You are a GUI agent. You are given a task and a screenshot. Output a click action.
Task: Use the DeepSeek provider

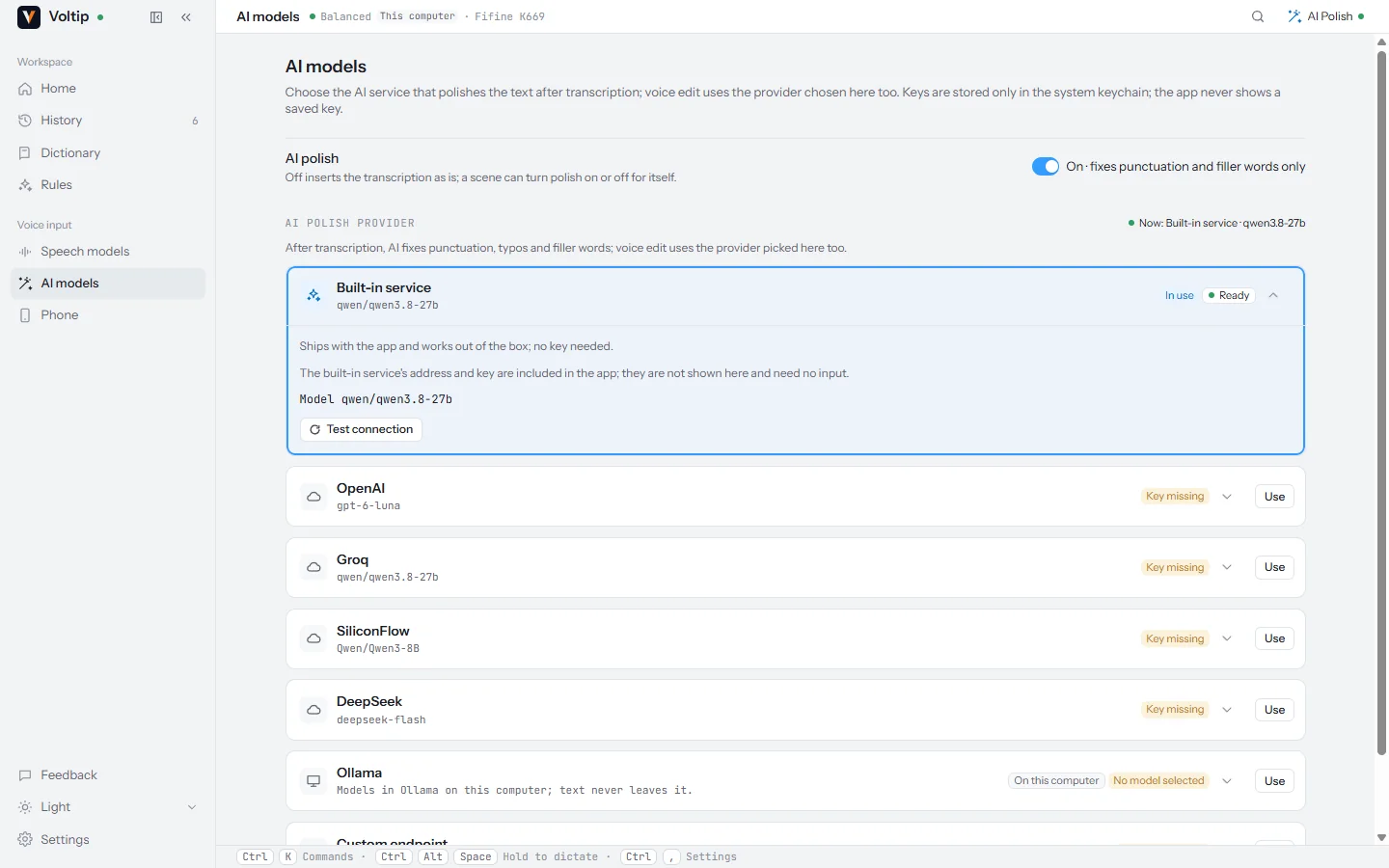(x=1274, y=711)
